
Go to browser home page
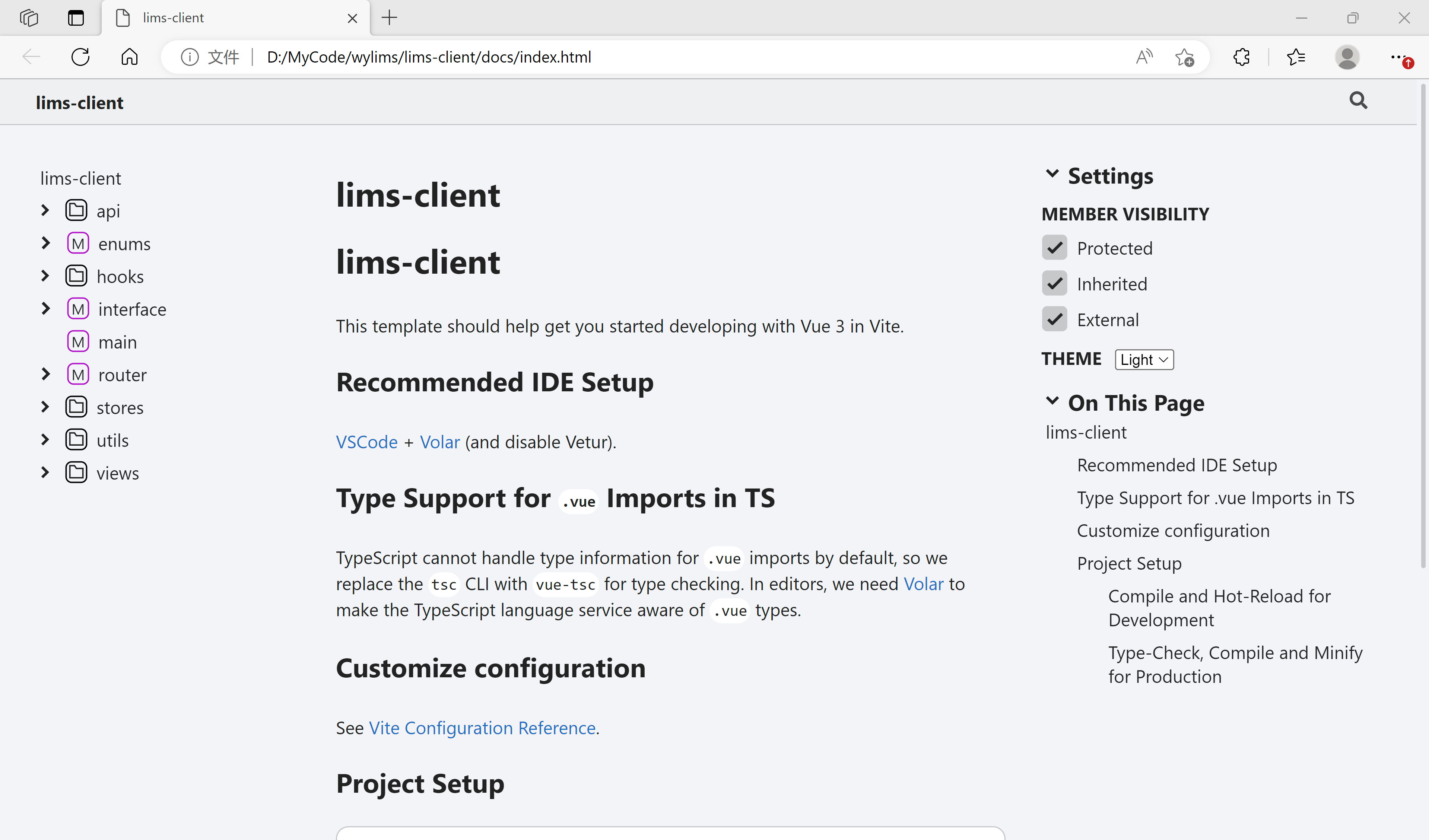129,57
